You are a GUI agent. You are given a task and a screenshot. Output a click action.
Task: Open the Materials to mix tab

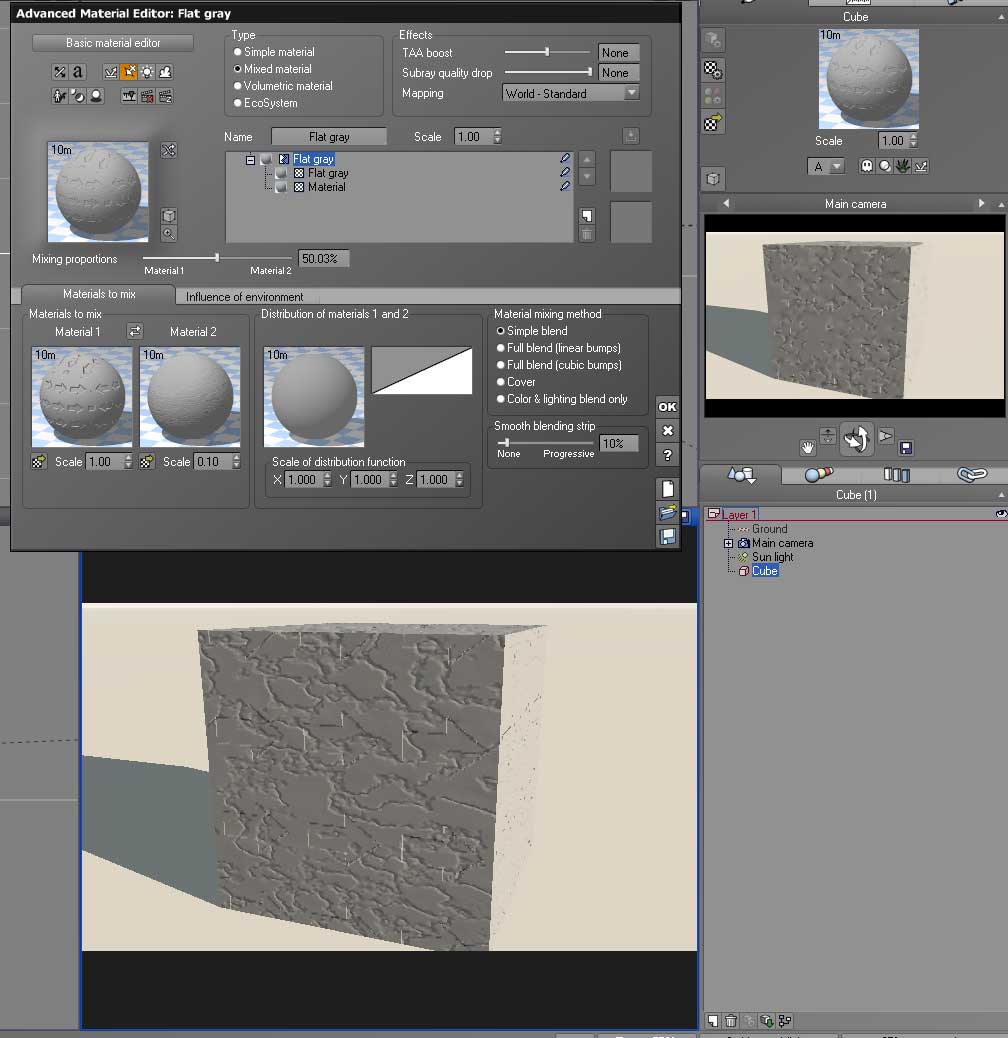[x=98, y=294]
